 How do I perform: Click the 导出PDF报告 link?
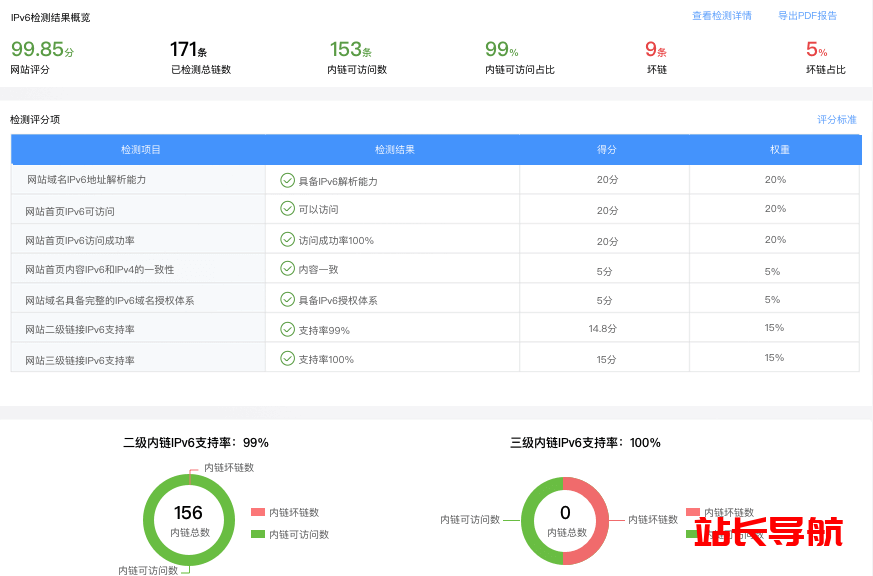tap(807, 16)
